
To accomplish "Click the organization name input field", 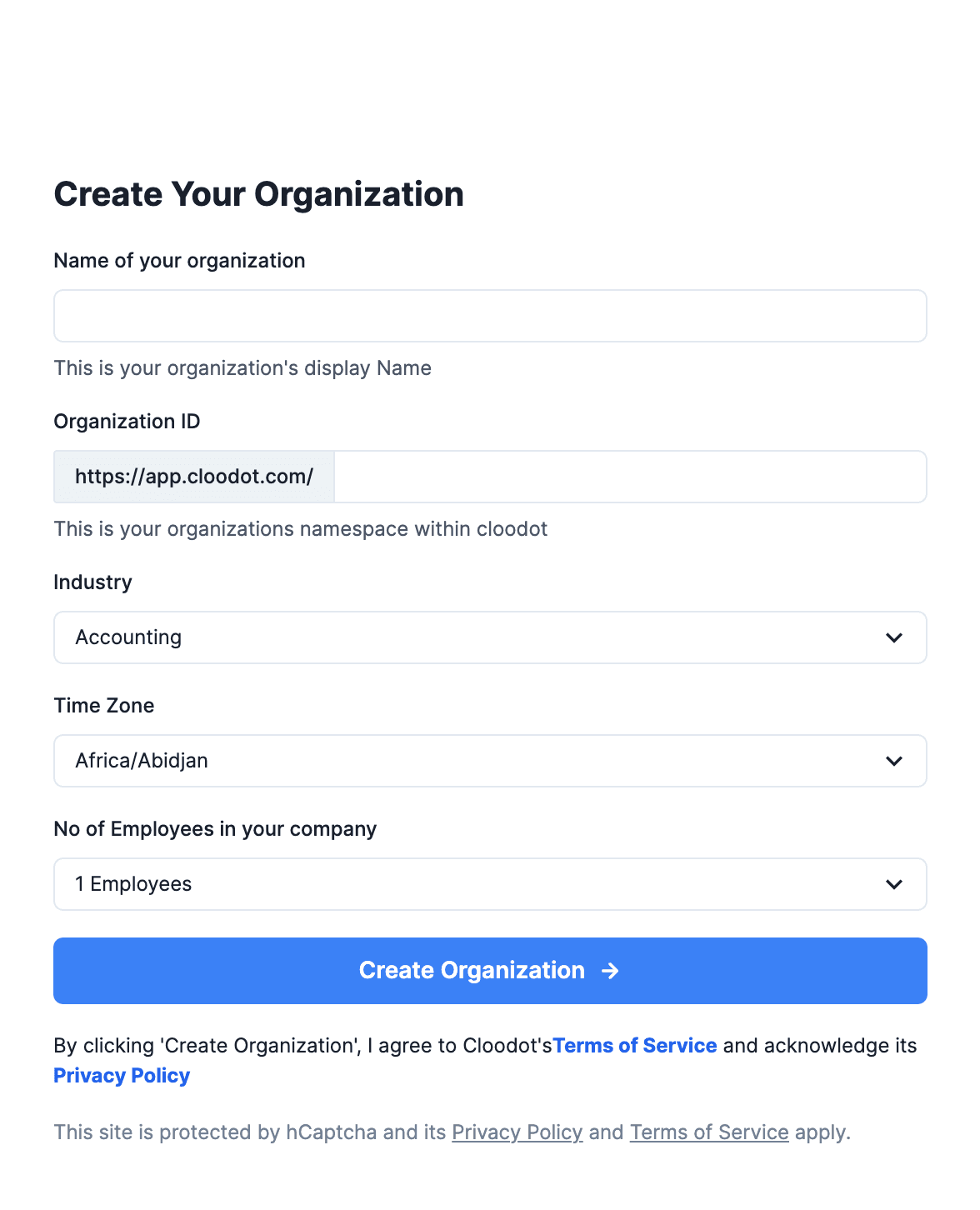I will point(490,316).
